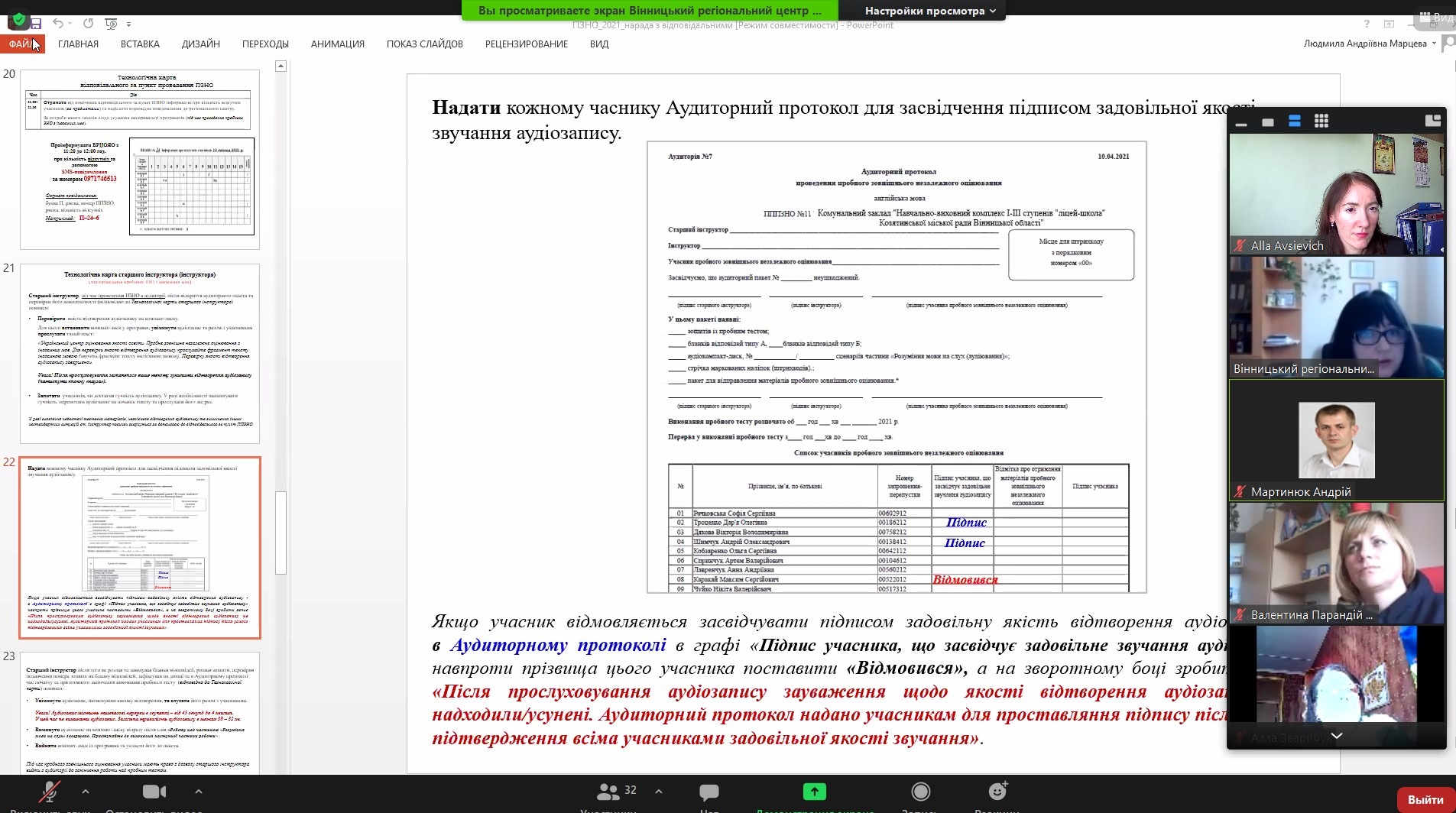
Task: Toggle the Zoom camera video button
Action: pyautogui.click(x=154, y=792)
